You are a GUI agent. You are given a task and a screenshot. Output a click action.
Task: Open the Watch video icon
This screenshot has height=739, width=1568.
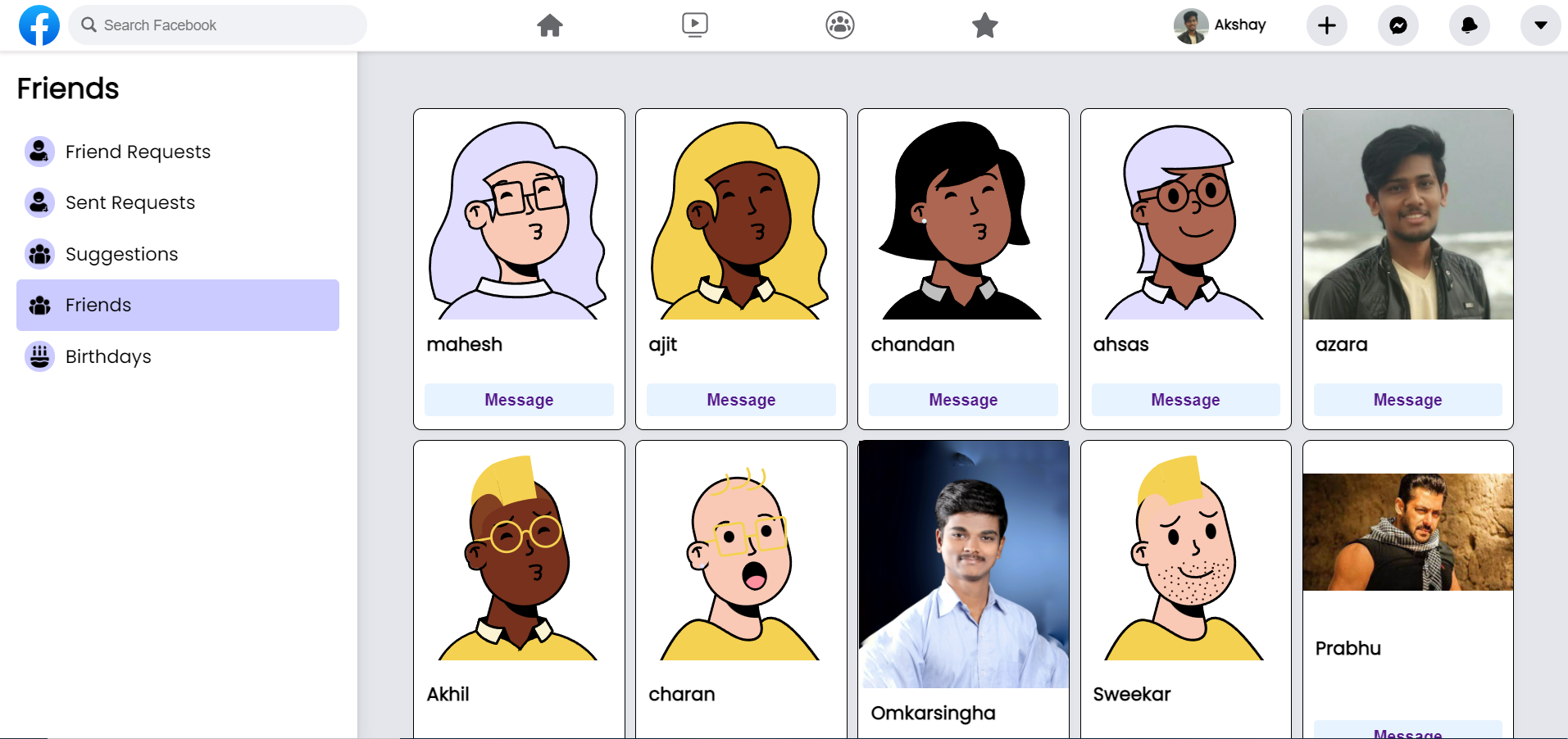pos(695,25)
